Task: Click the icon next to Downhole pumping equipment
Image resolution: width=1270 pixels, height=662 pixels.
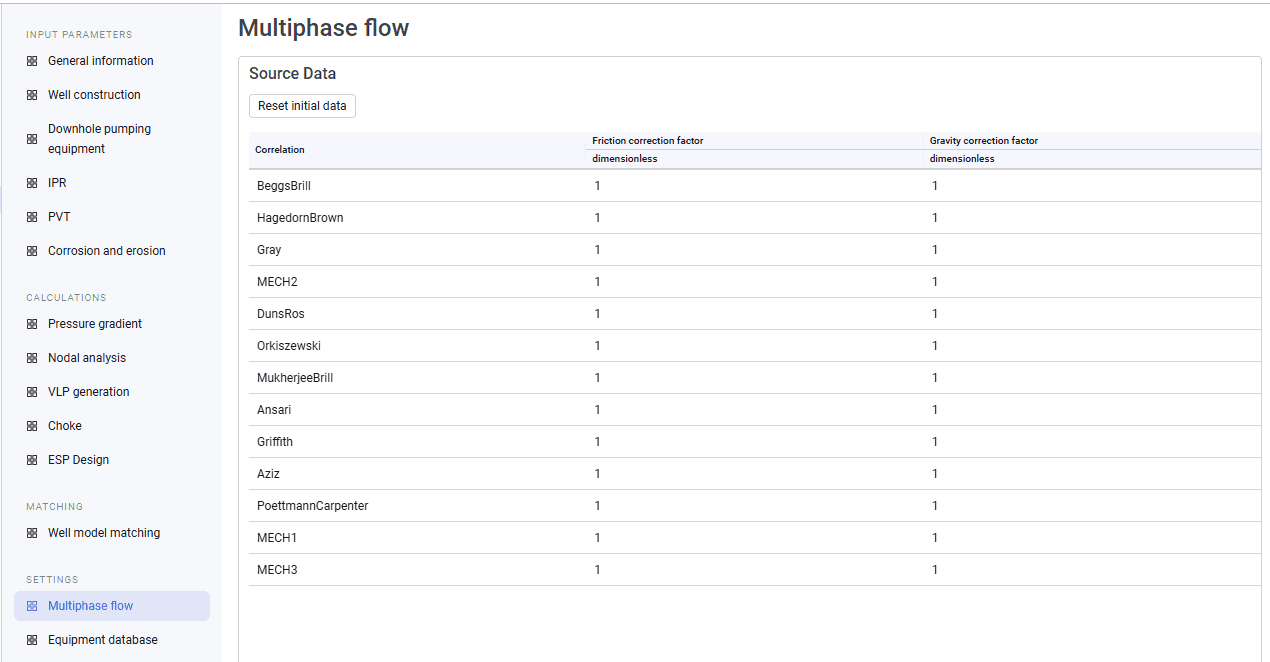Action: click(x=32, y=139)
